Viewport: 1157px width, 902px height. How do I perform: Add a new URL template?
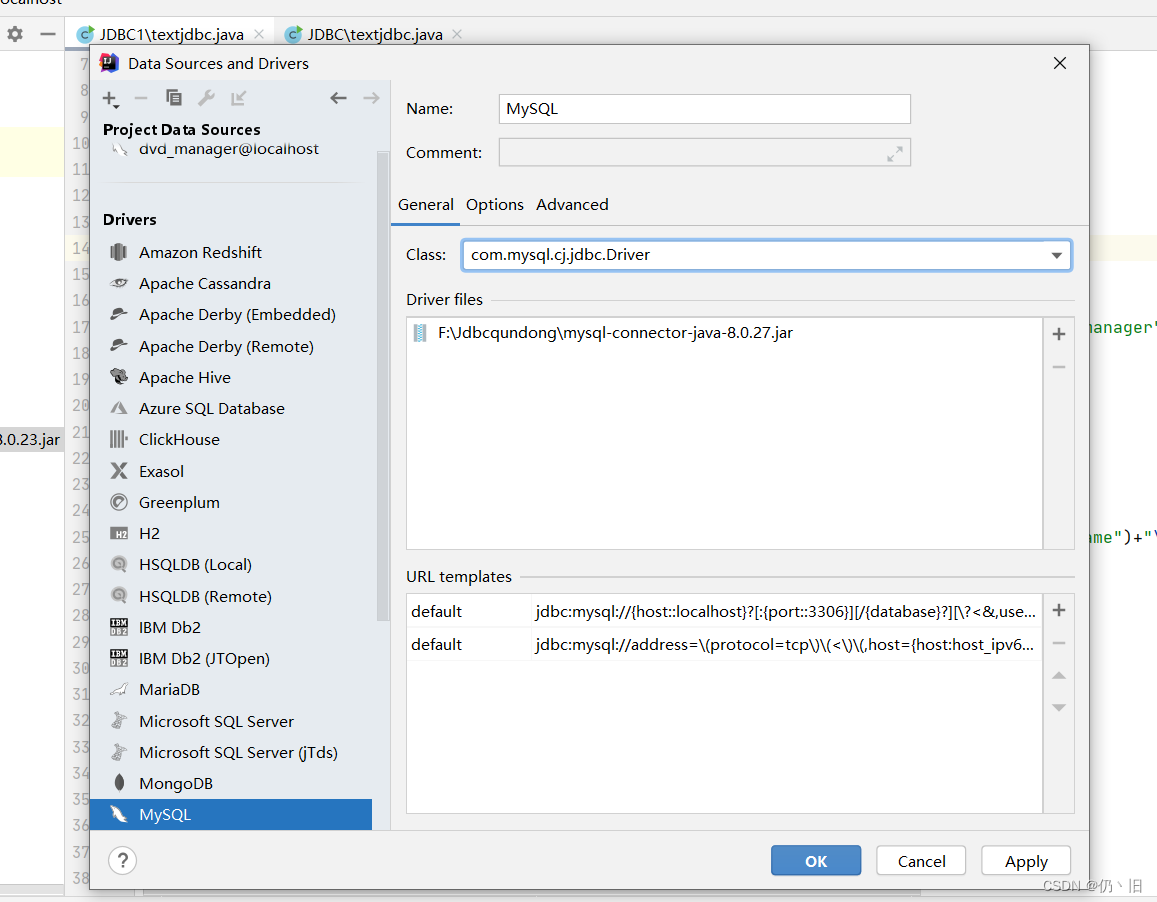click(1059, 610)
